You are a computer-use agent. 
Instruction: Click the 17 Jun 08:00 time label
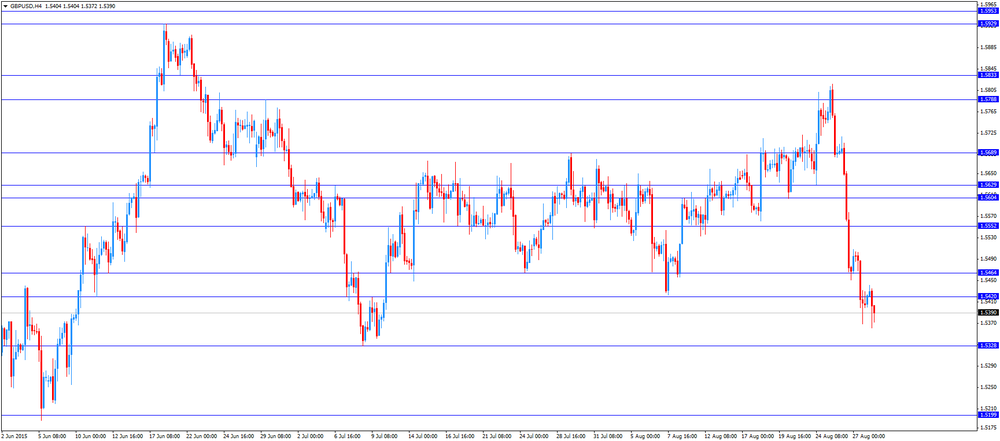click(x=164, y=437)
